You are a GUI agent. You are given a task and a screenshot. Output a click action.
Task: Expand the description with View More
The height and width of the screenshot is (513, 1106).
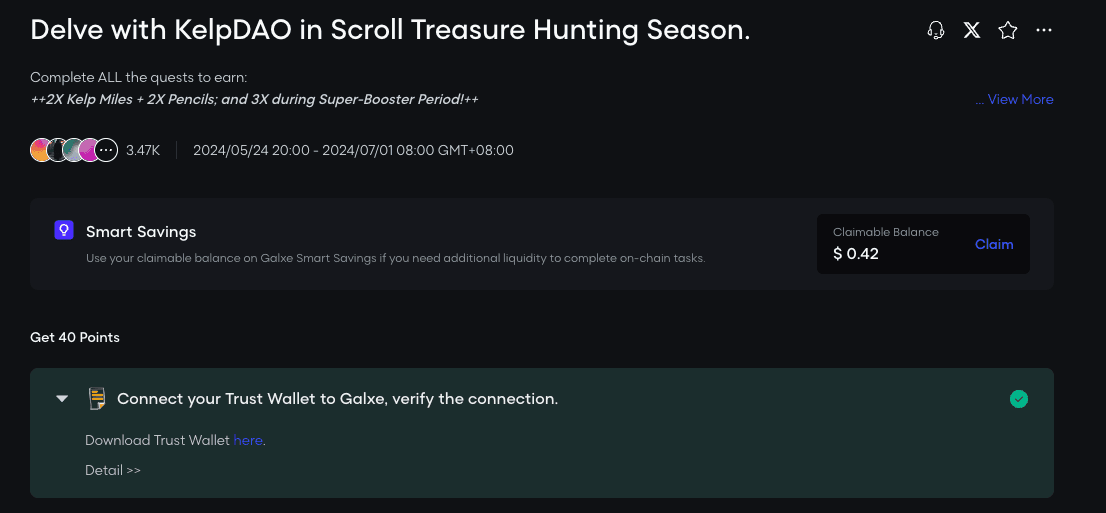click(x=1014, y=99)
